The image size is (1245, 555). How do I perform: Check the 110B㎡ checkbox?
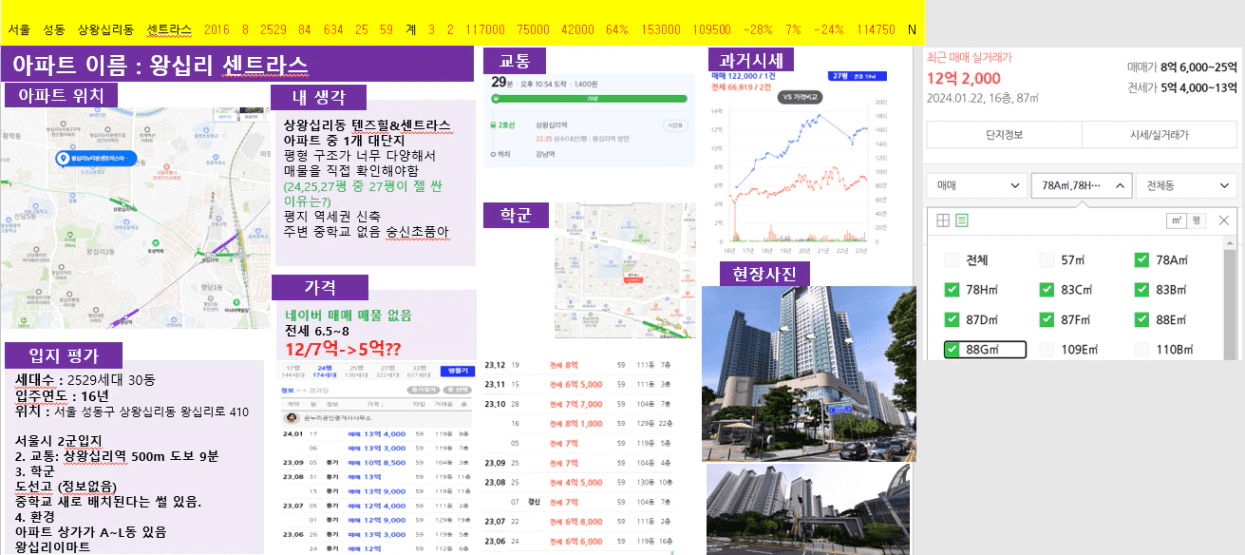(1141, 349)
